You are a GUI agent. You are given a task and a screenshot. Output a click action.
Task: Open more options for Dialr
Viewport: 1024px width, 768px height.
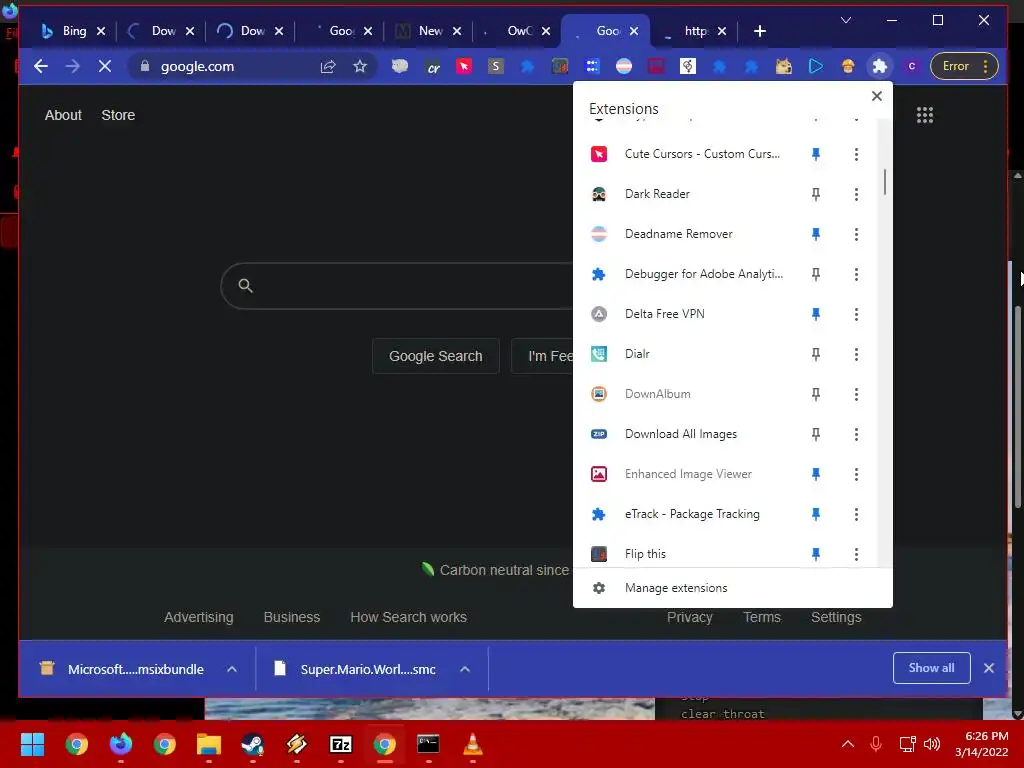[x=856, y=354]
